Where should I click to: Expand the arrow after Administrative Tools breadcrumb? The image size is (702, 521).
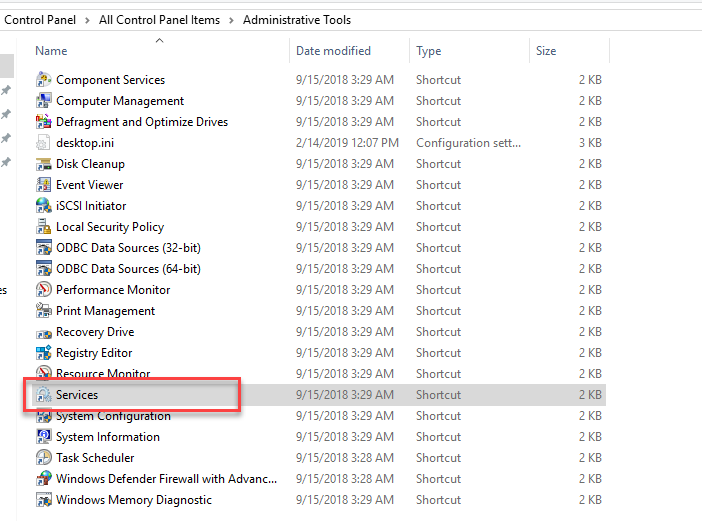[360, 20]
